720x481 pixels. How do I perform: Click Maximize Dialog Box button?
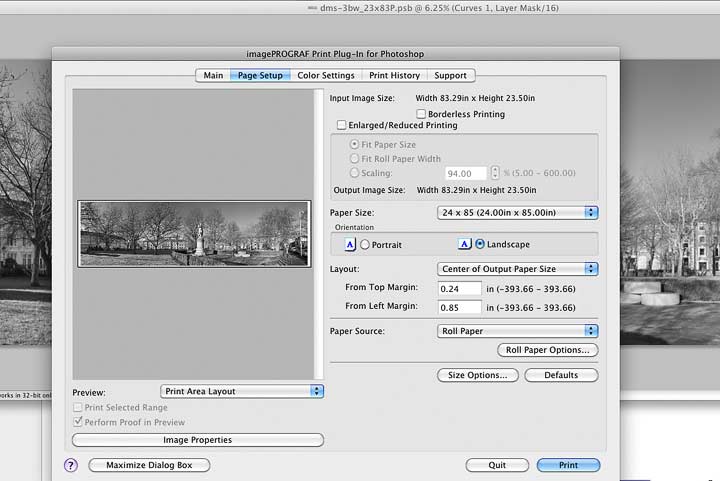149,465
